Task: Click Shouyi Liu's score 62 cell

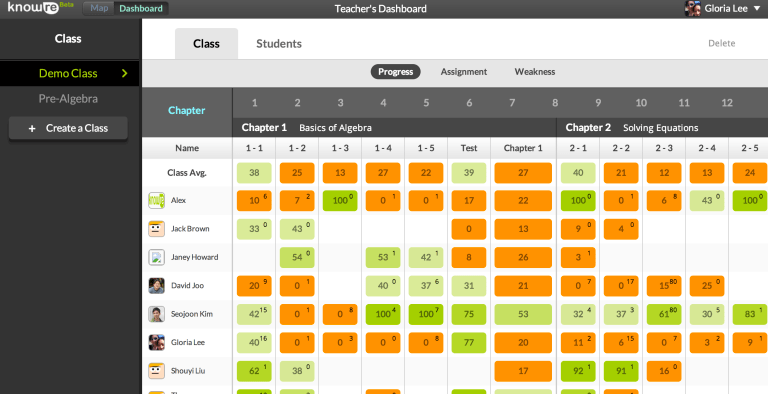Action: point(254,371)
